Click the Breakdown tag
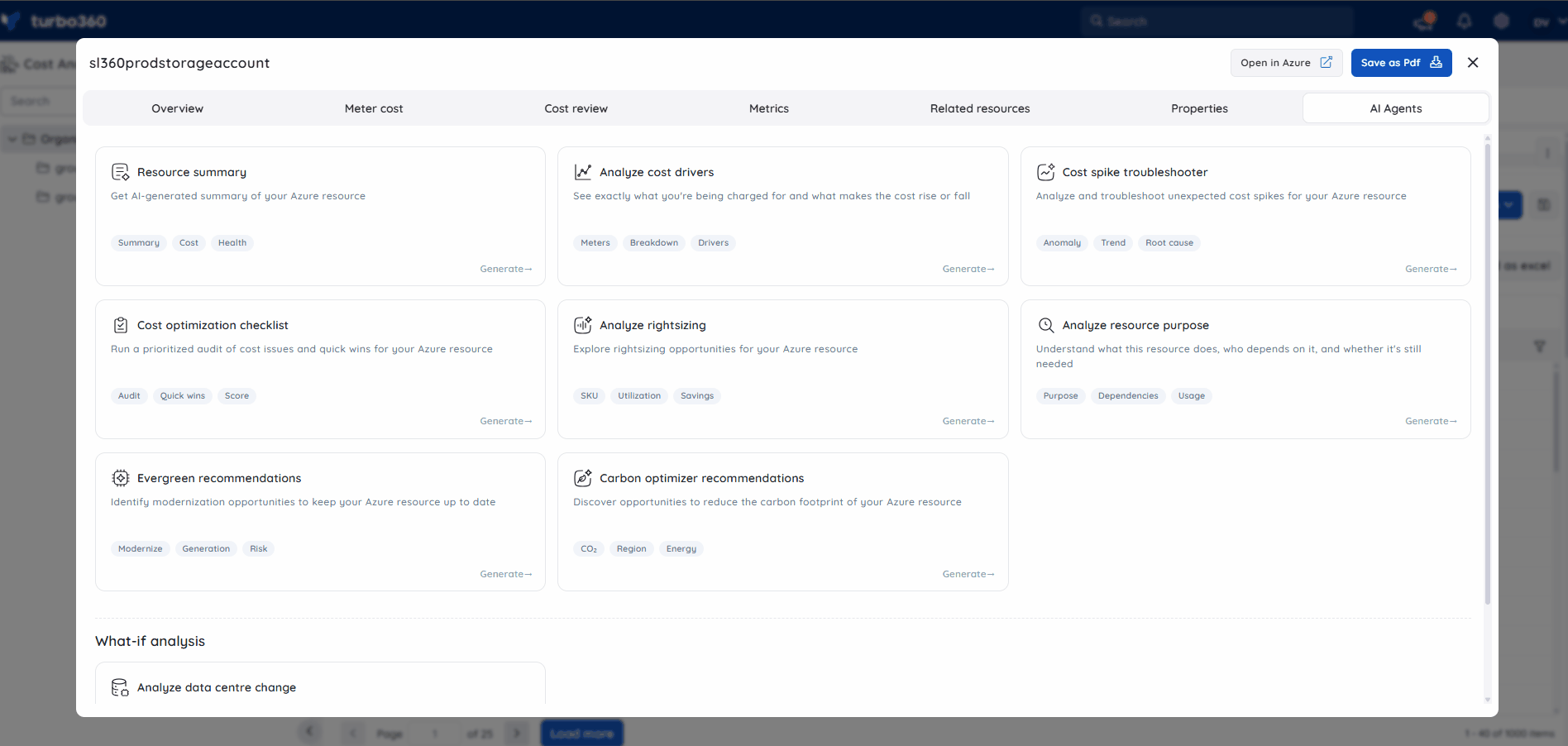 tap(654, 243)
